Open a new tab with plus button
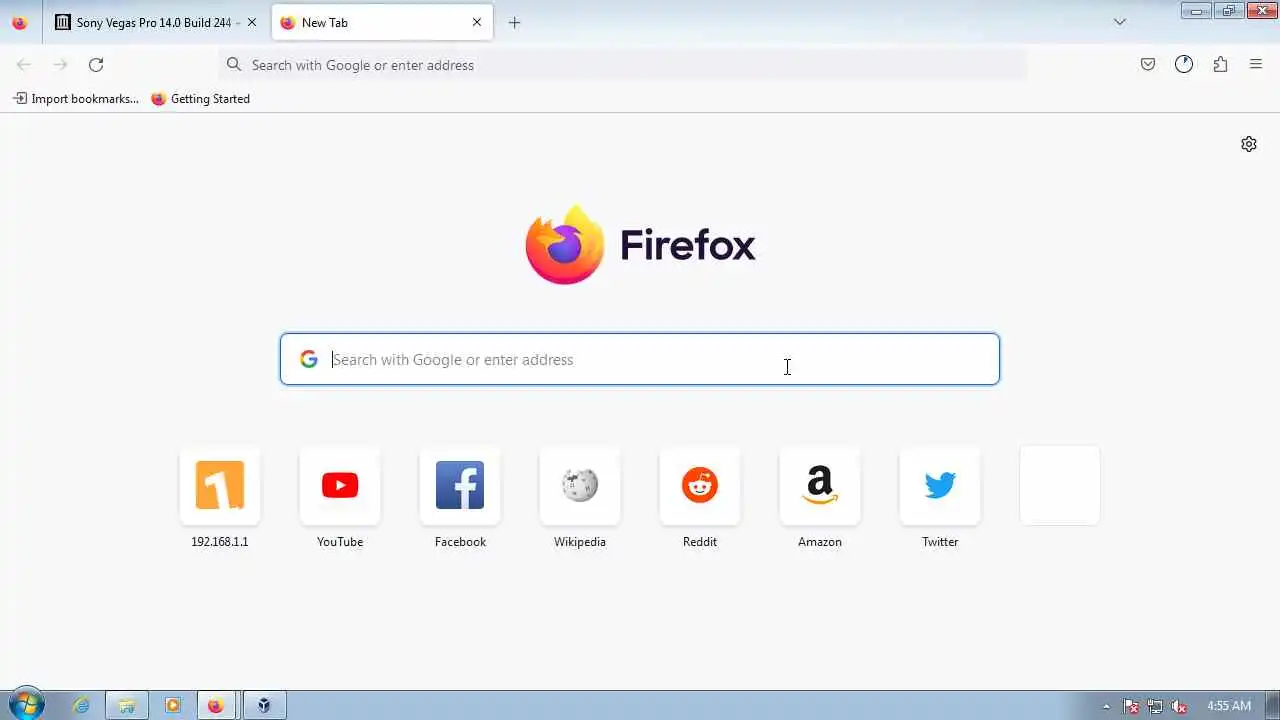The width and height of the screenshot is (1280, 720). pos(514,22)
